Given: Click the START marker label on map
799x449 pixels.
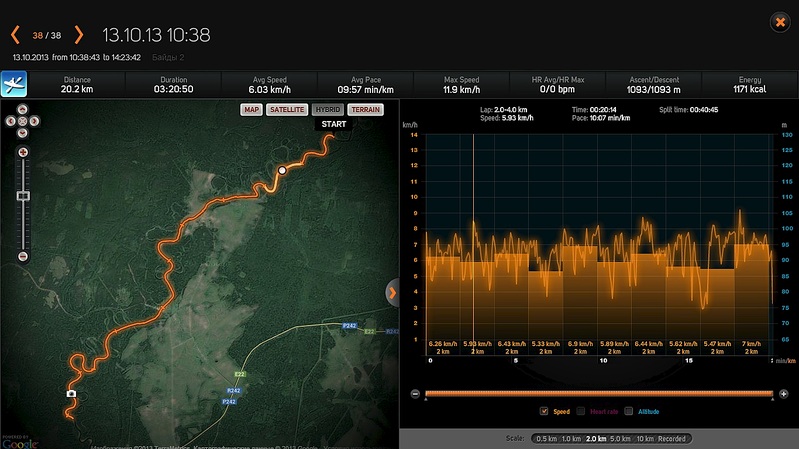Looking at the screenshot, I should (x=334, y=124).
